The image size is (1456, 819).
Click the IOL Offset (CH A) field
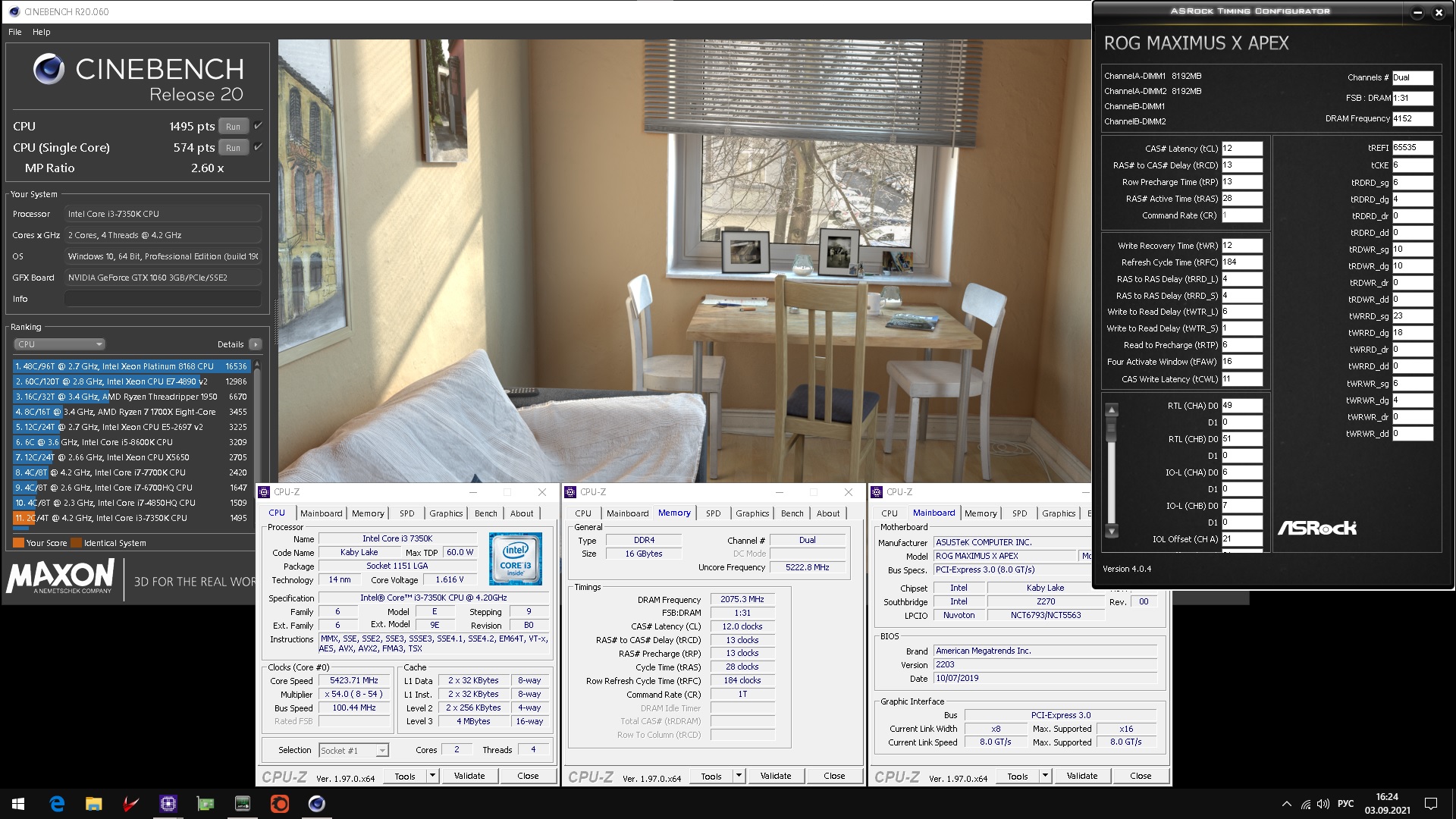point(1241,539)
